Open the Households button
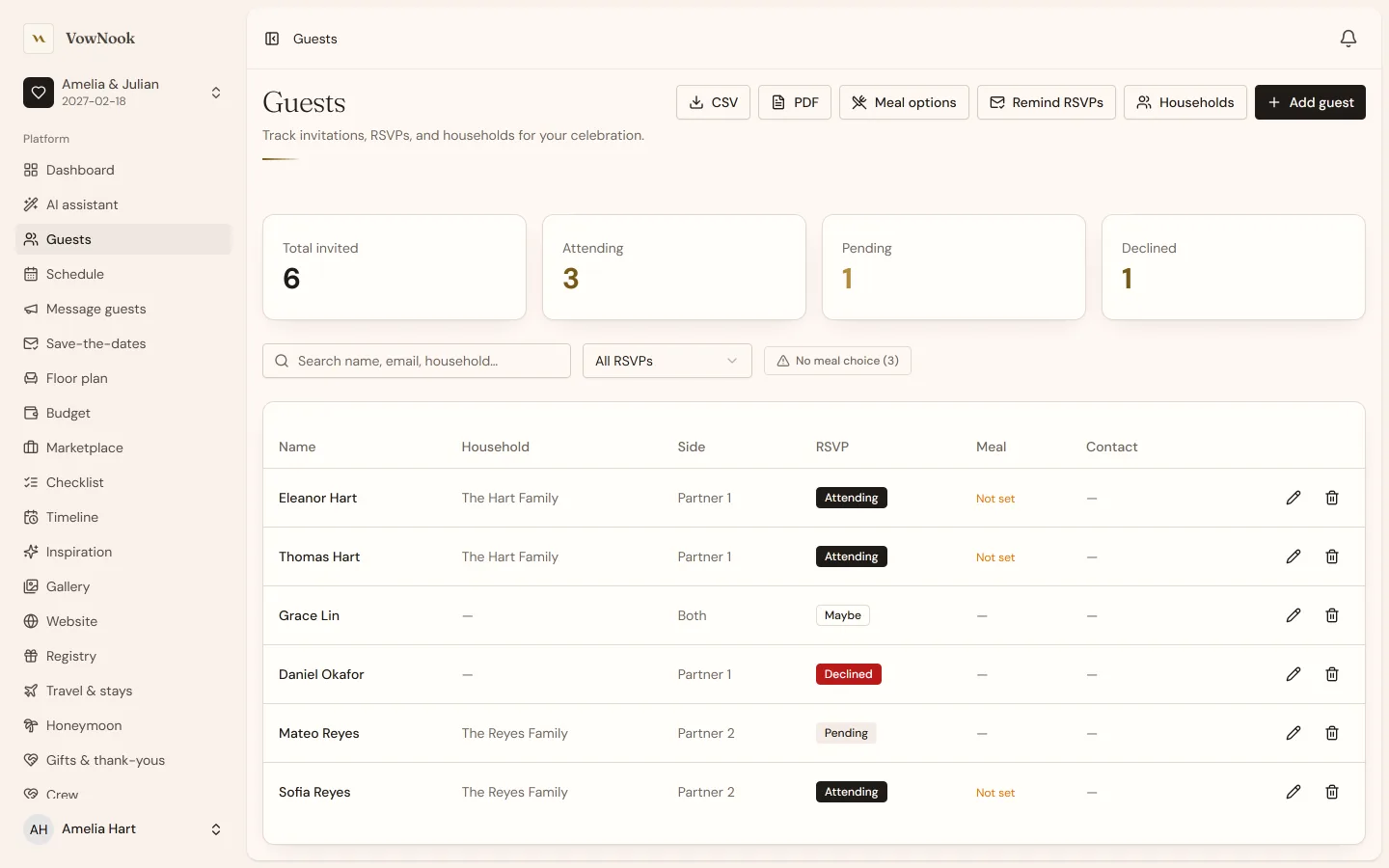The image size is (1389, 868). click(x=1185, y=102)
